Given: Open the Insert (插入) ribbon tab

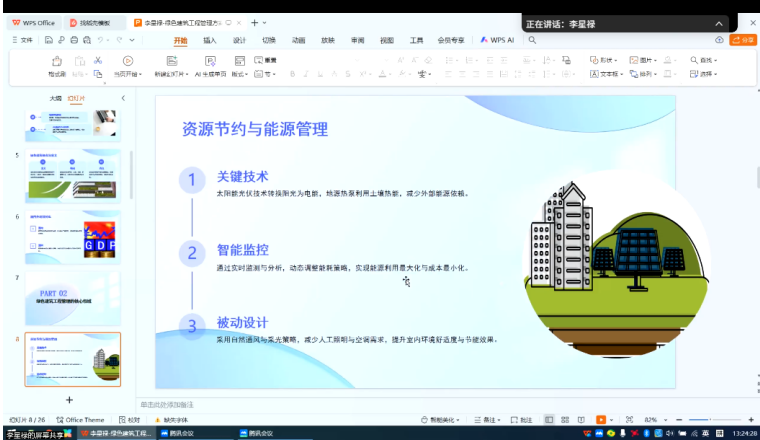Looking at the screenshot, I should (209, 40).
